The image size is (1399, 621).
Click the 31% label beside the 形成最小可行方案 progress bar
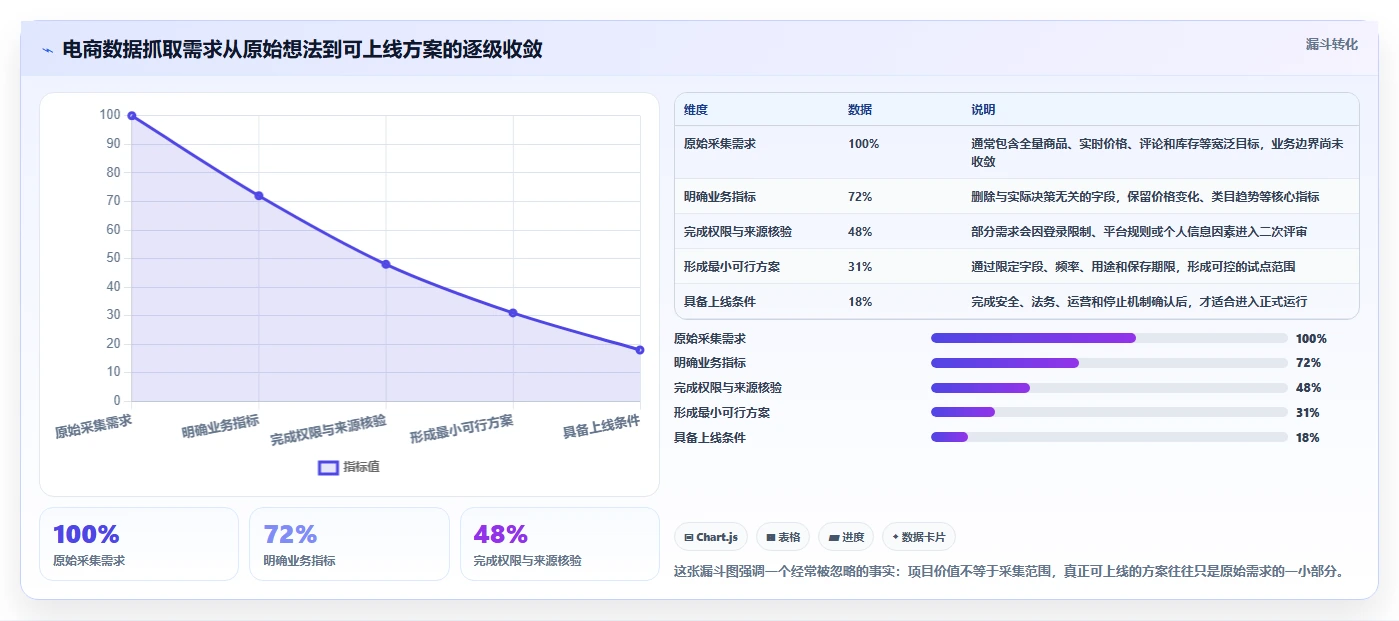point(1308,413)
